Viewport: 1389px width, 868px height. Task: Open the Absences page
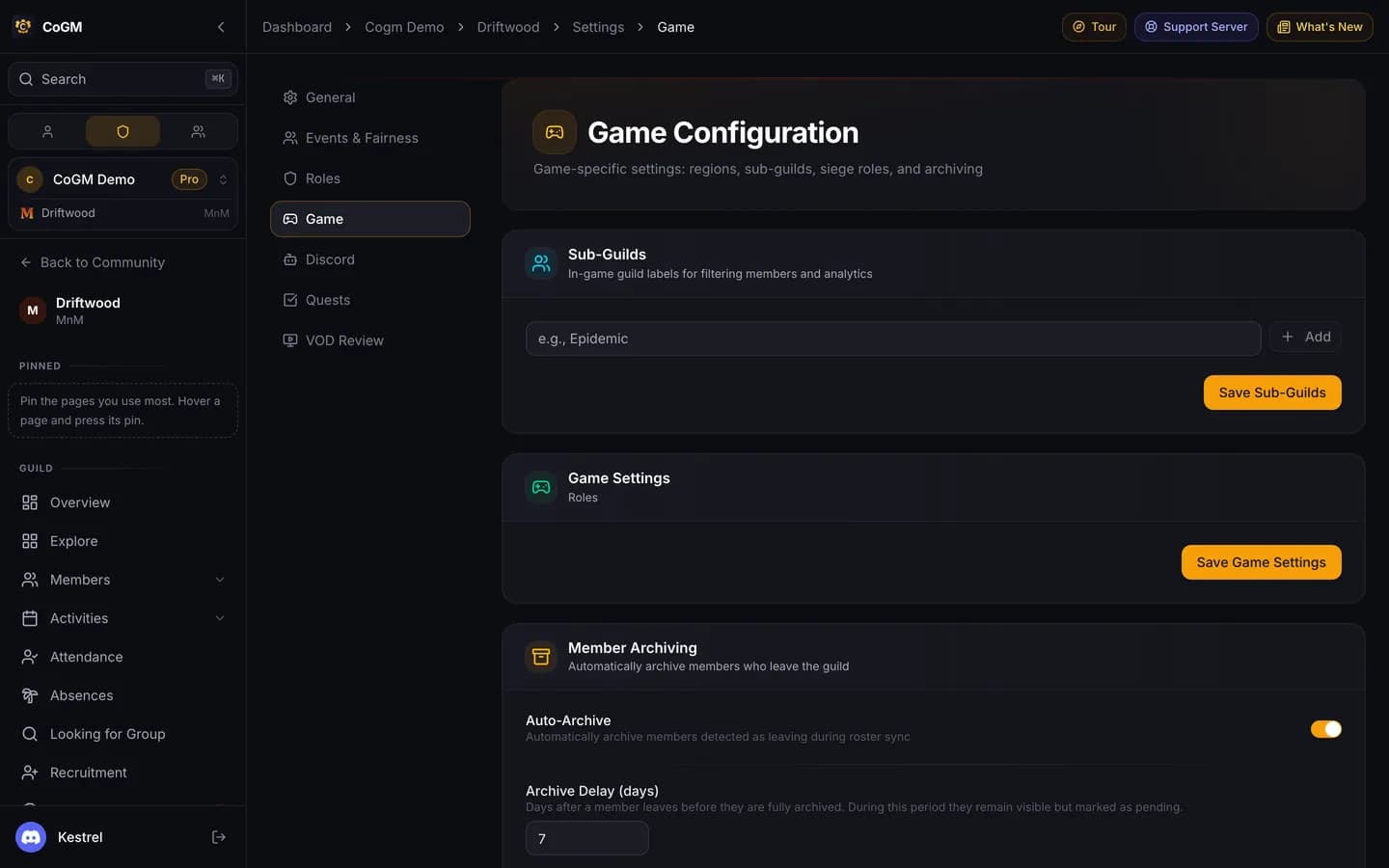tap(123, 695)
